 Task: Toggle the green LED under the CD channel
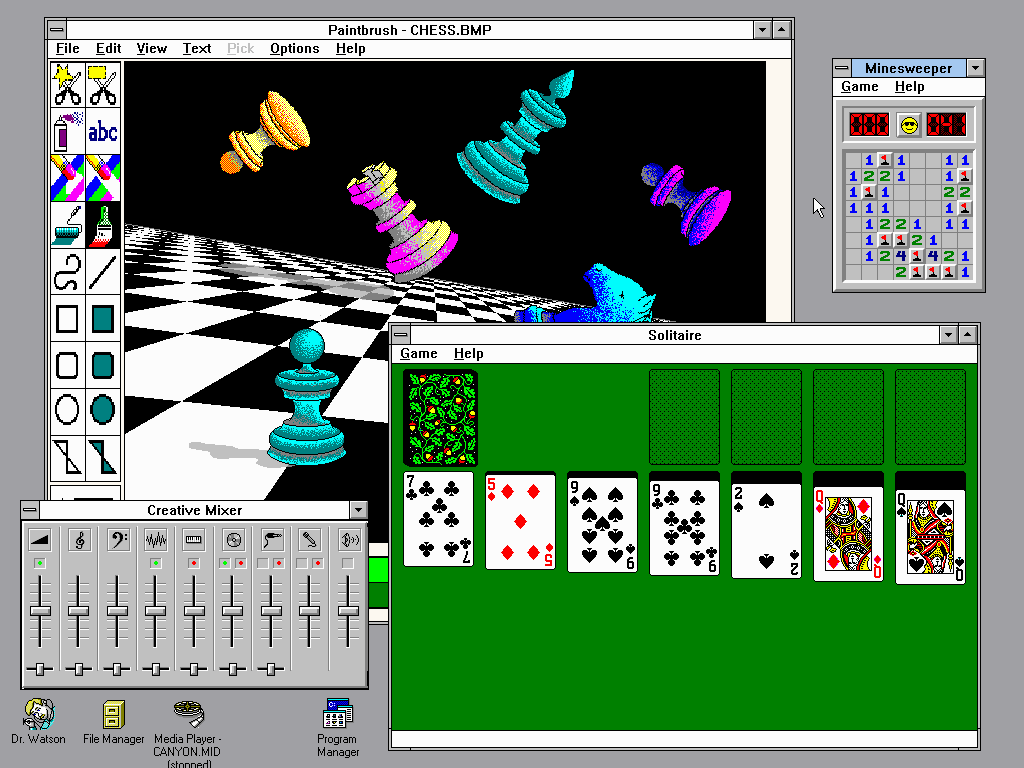225,563
